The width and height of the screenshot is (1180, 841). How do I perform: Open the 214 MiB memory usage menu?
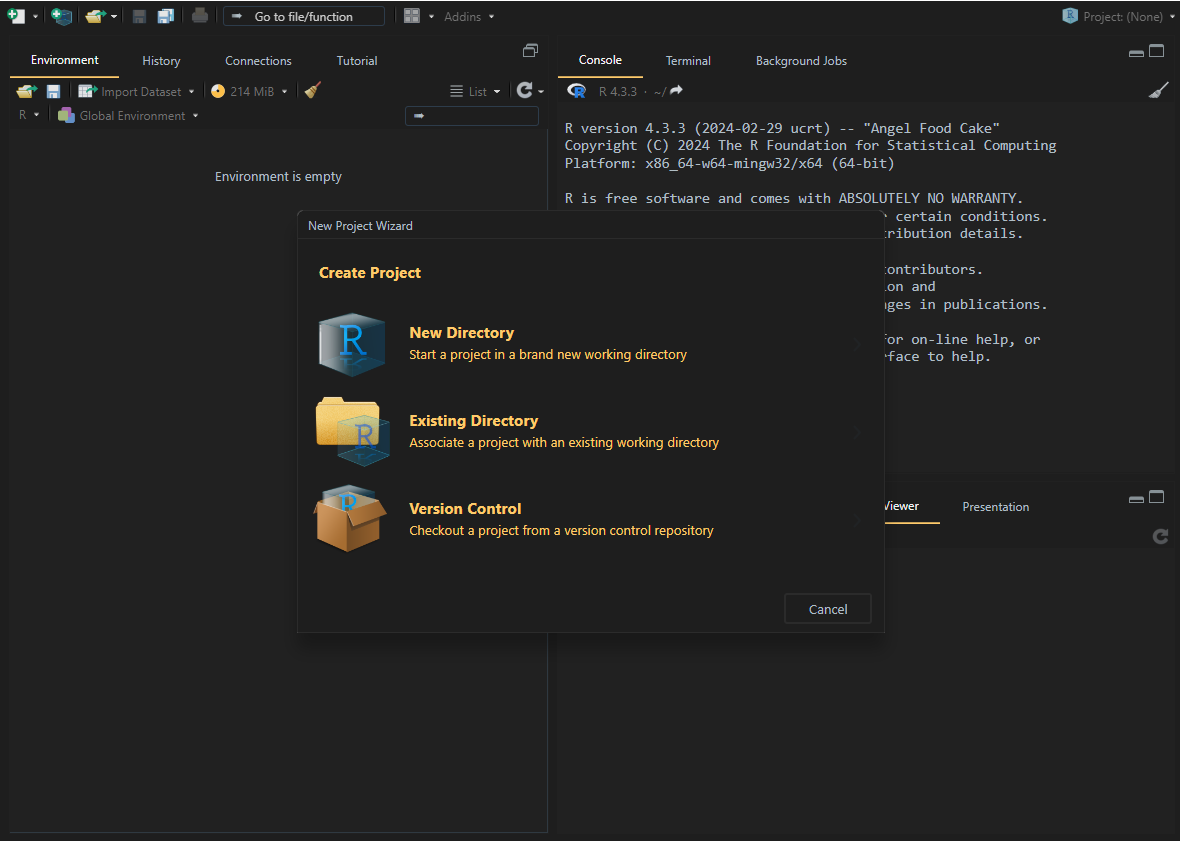(x=249, y=91)
